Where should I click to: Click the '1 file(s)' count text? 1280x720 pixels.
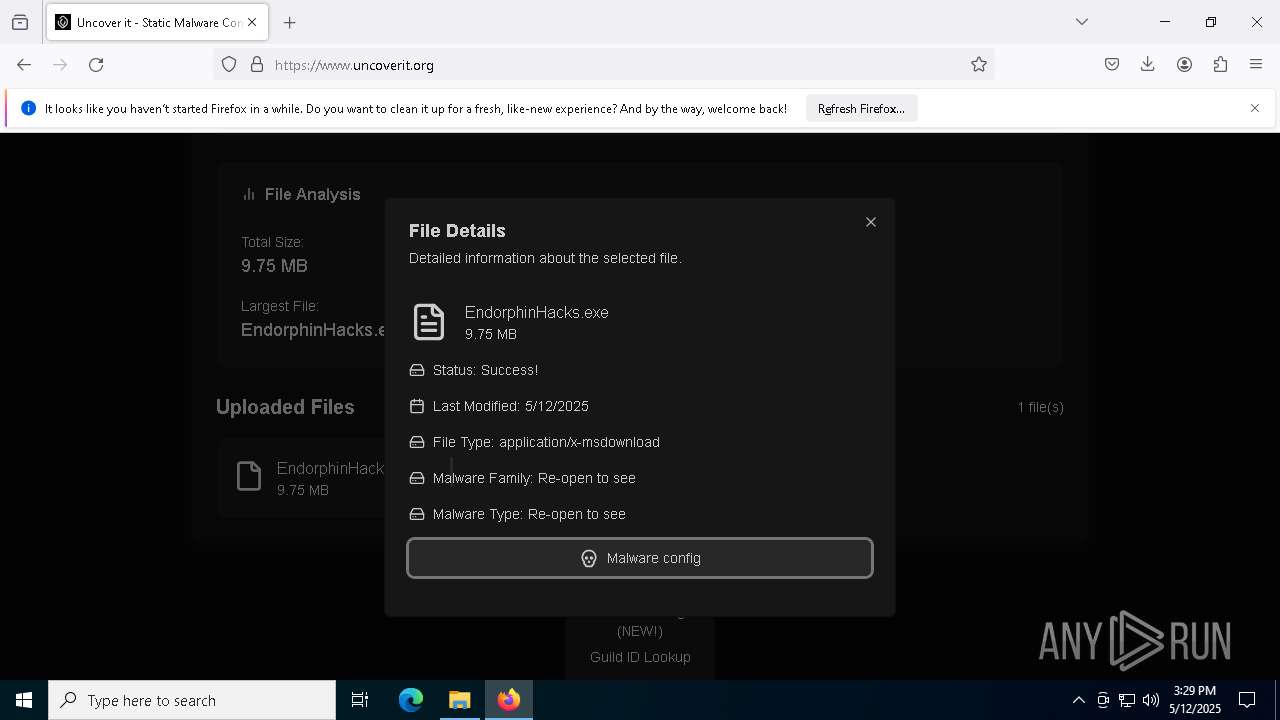pyautogui.click(x=1040, y=407)
